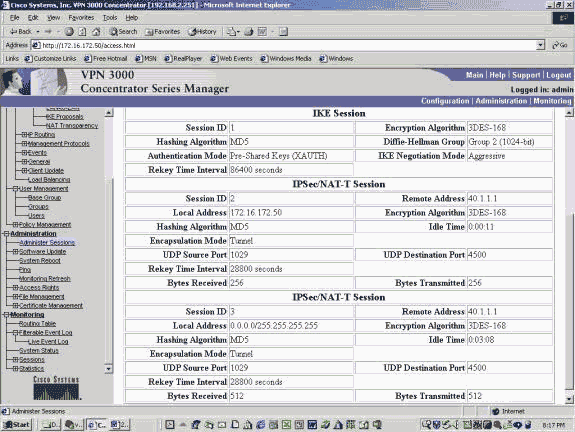Expand the IP Routing tree node
Screen dimensions: 575x432
point(25,135)
